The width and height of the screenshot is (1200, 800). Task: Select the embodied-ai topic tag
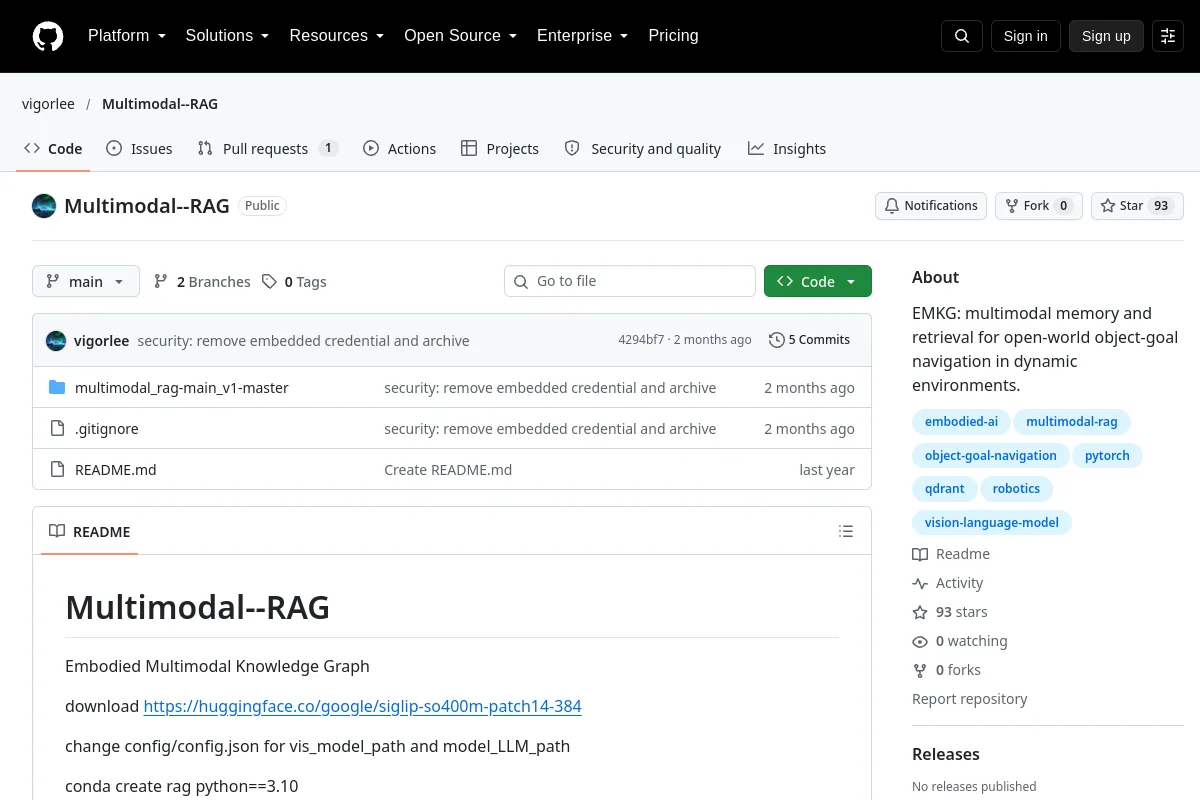point(961,422)
